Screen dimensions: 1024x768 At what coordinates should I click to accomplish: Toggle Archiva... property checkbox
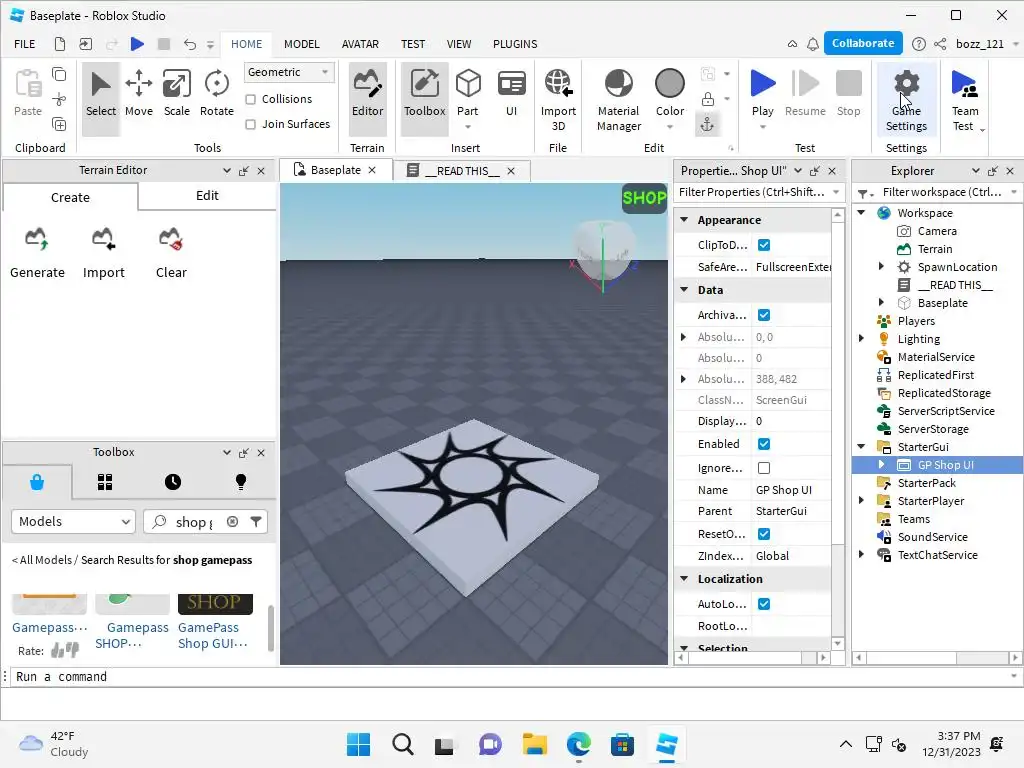pos(763,315)
